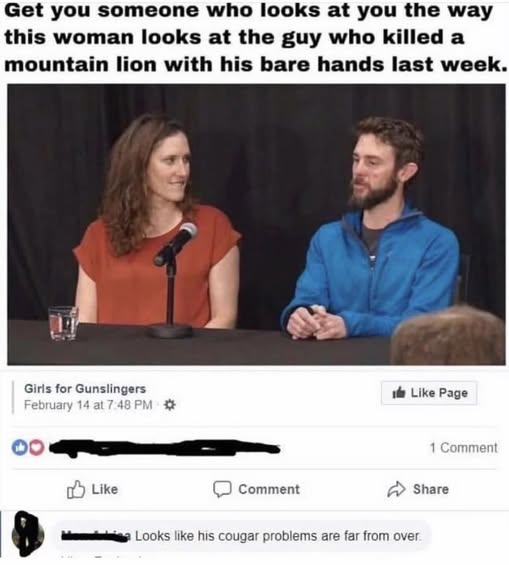Click the cougar problems comment text
Screen dimensions: 509x565
pos(278,536)
